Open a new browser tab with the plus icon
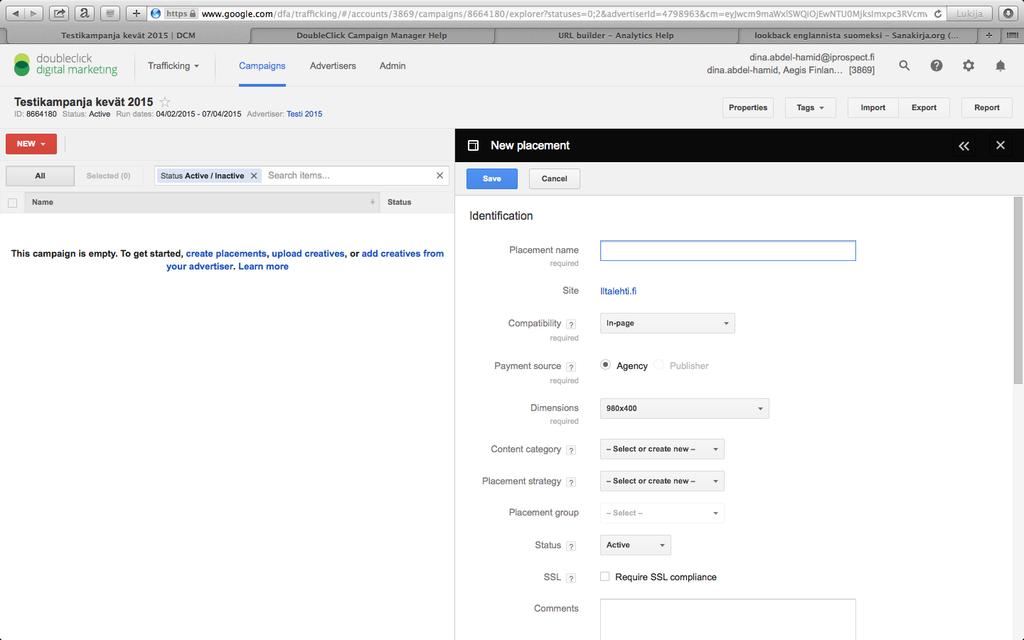This screenshot has height=640, width=1024. 989,35
